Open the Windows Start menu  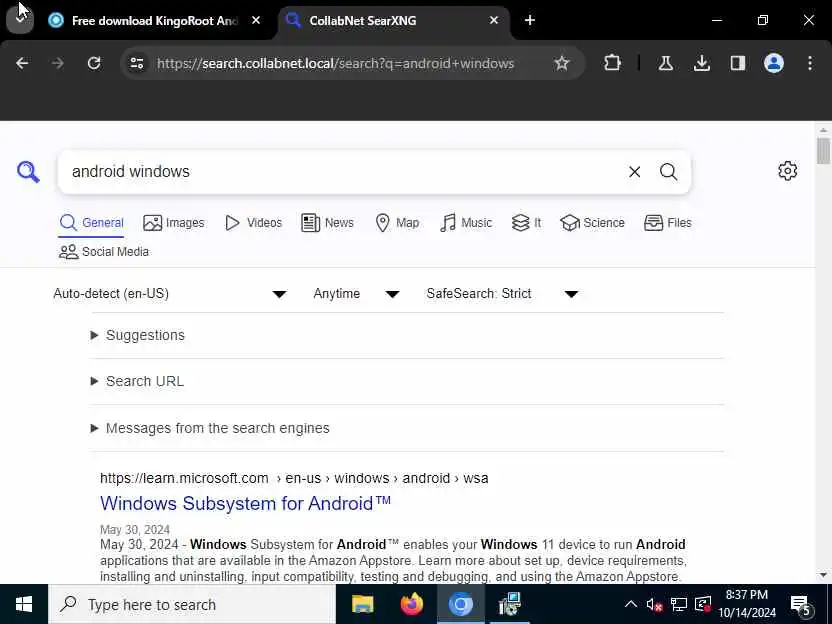point(24,604)
